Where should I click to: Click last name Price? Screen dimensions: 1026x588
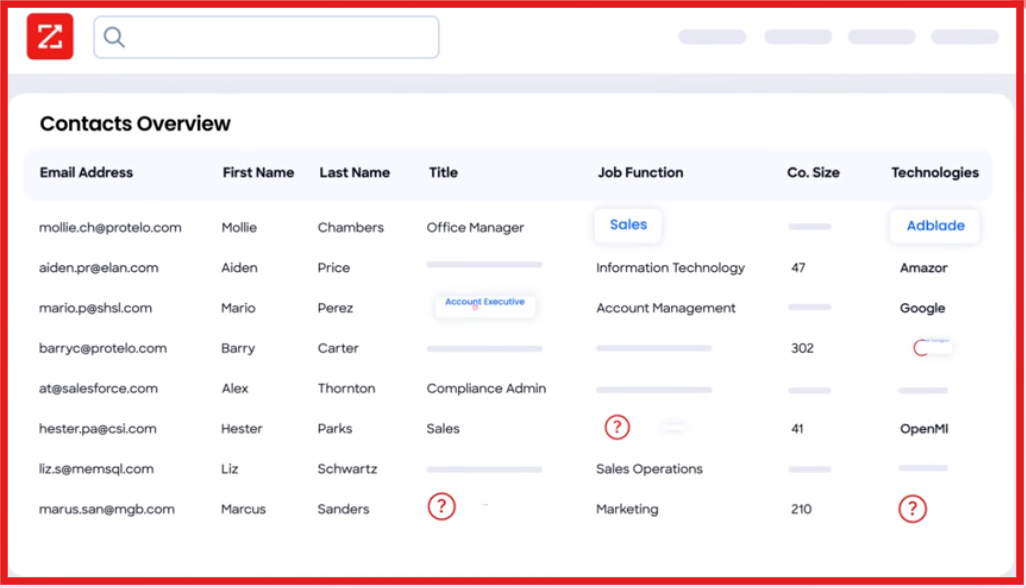pos(334,268)
